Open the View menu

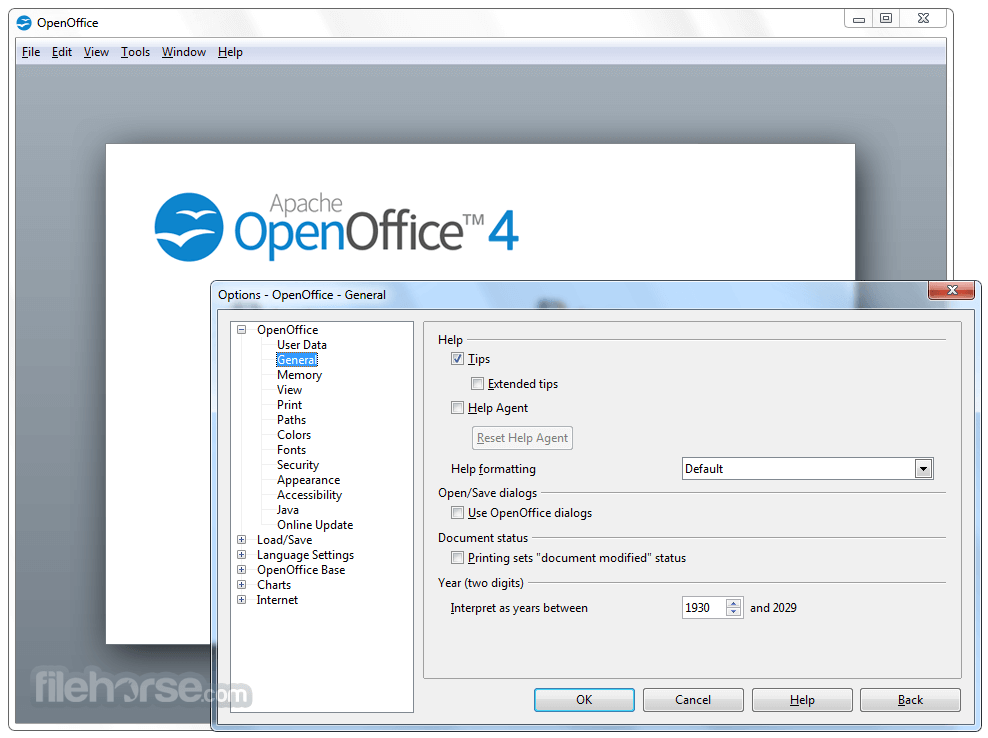(x=96, y=52)
